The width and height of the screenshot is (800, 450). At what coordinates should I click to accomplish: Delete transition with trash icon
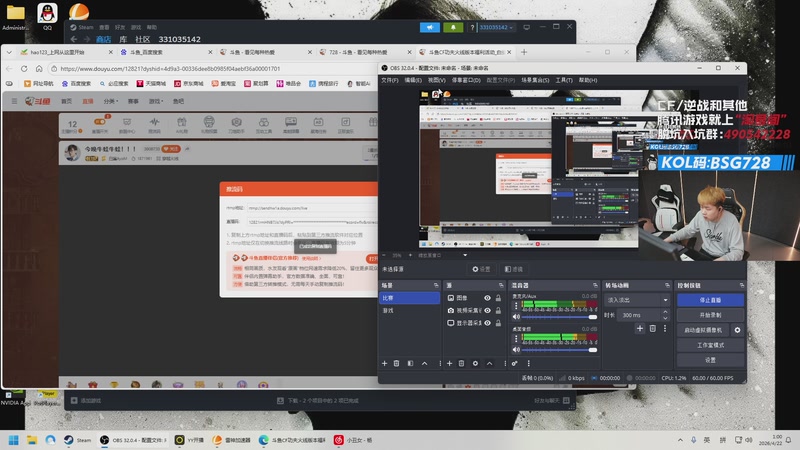tap(653, 329)
